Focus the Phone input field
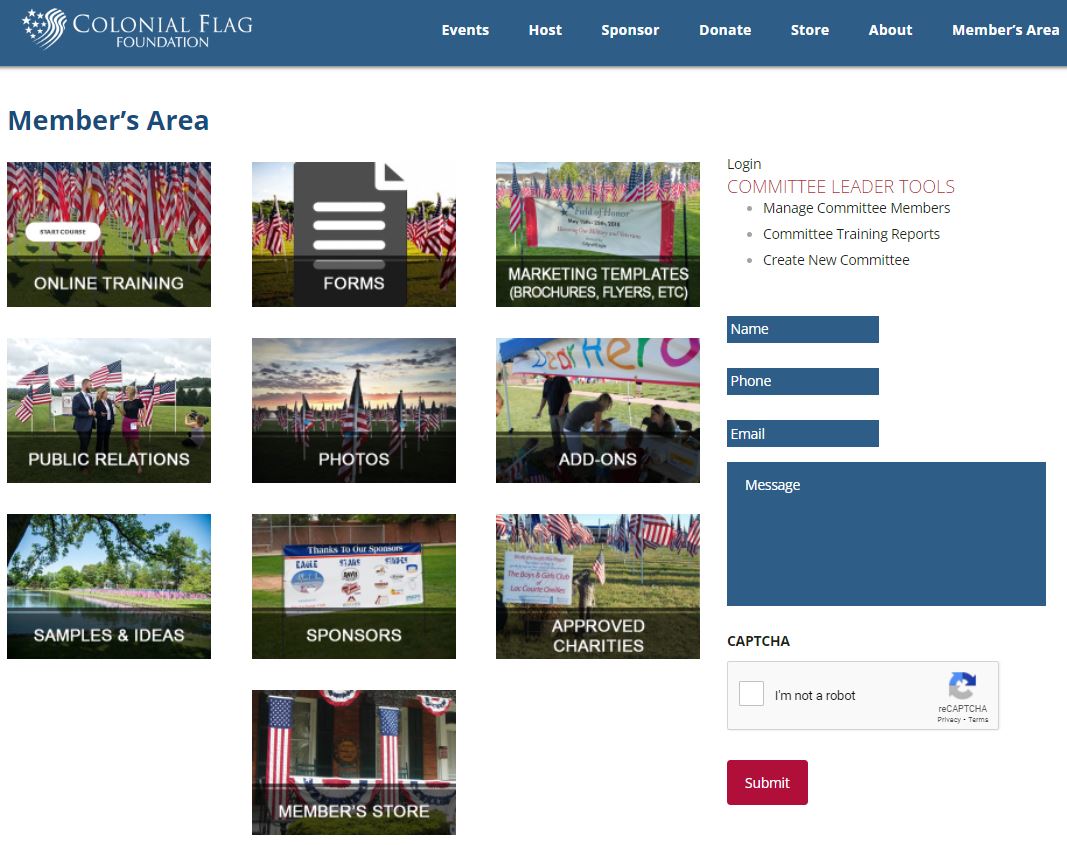 click(803, 382)
